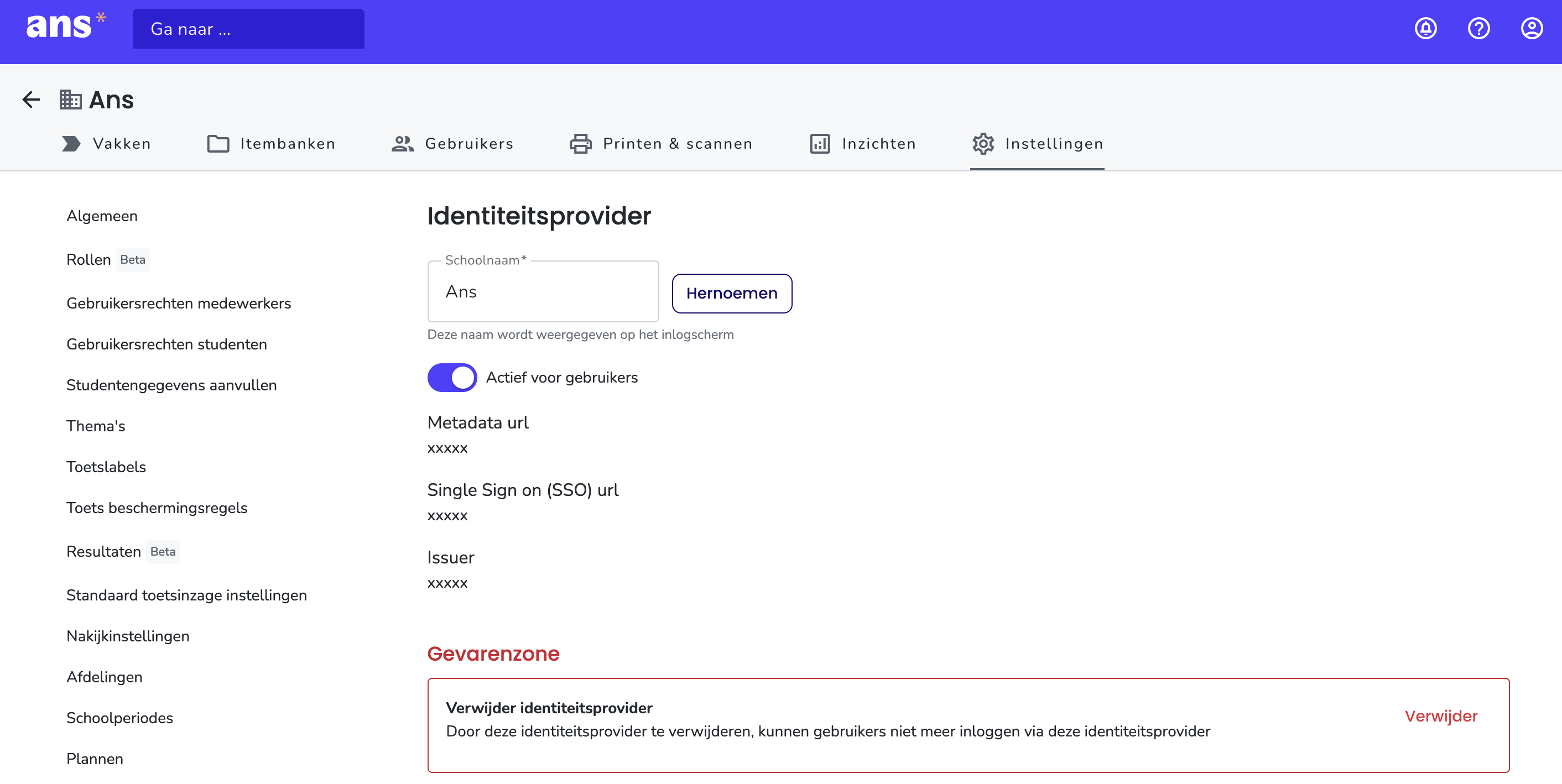Open Afdelingen settings
The width and height of the screenshot is (1562, 784).
coord(105,677)
